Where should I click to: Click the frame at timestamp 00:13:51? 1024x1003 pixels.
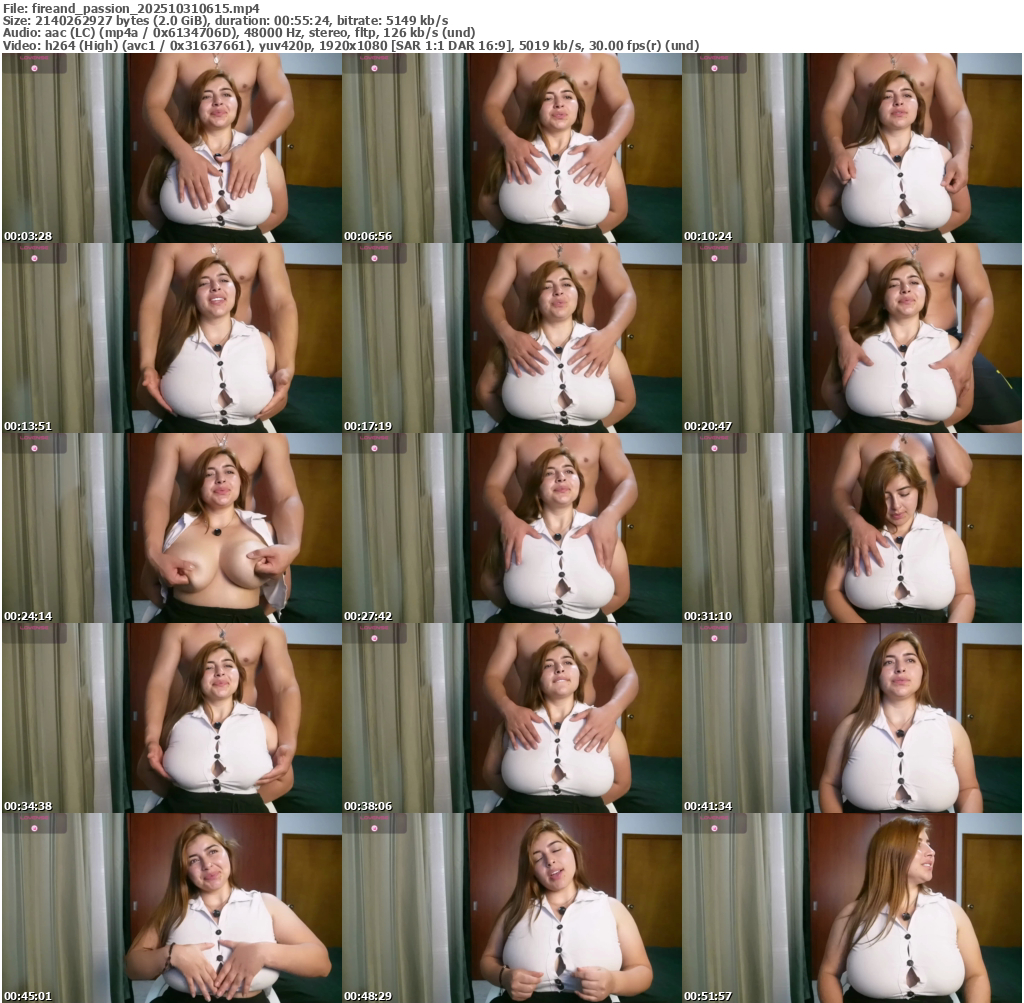(x=171, y=338)
